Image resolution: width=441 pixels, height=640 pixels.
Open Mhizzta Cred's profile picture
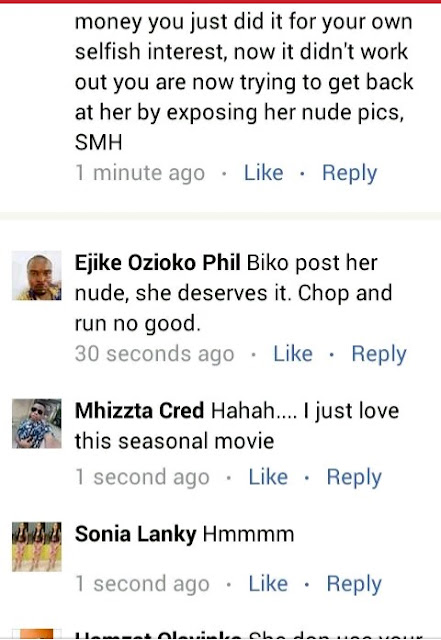[x=37, y=424]
